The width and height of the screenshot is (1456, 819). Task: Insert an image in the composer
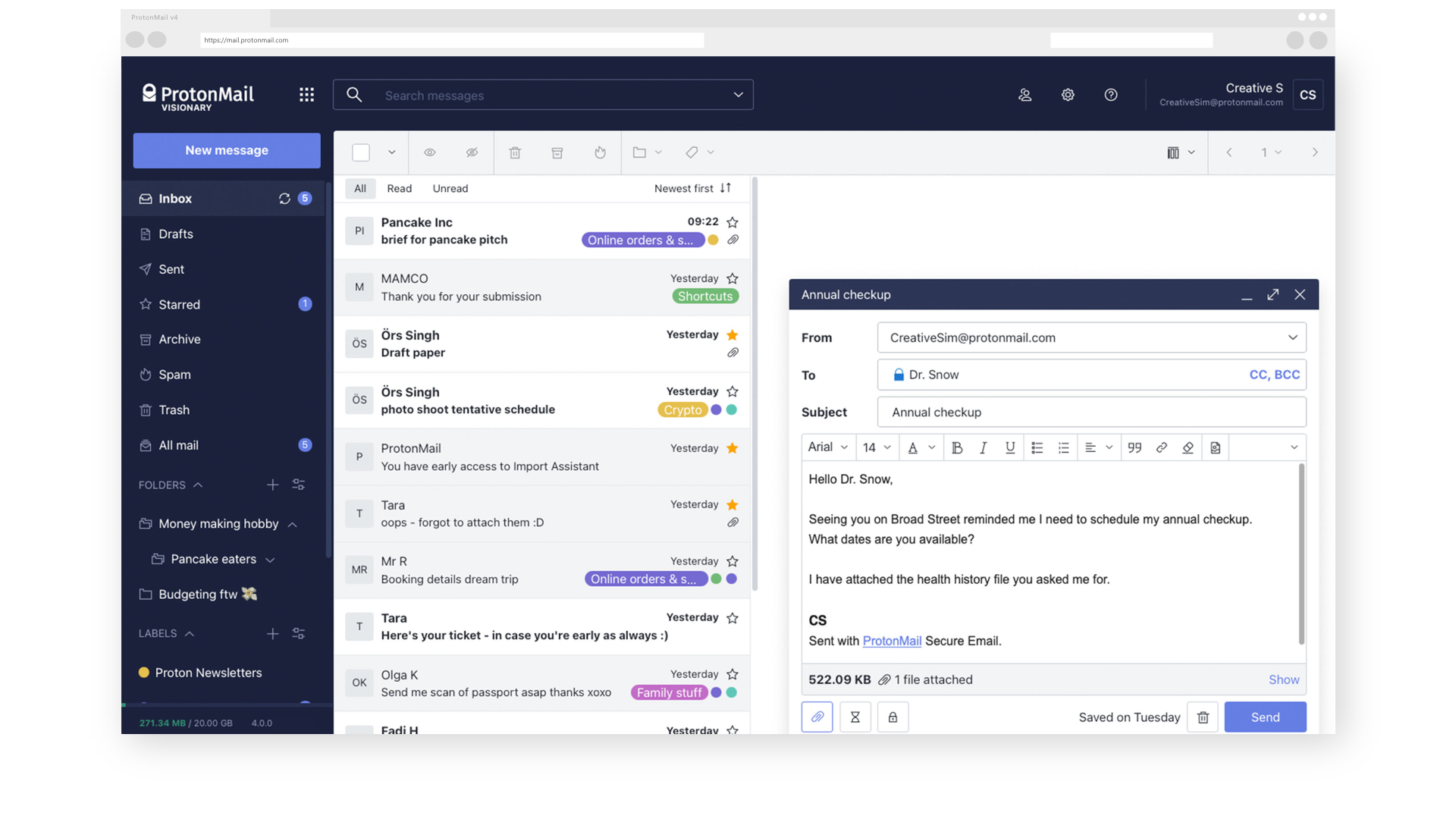(1215, 447)
